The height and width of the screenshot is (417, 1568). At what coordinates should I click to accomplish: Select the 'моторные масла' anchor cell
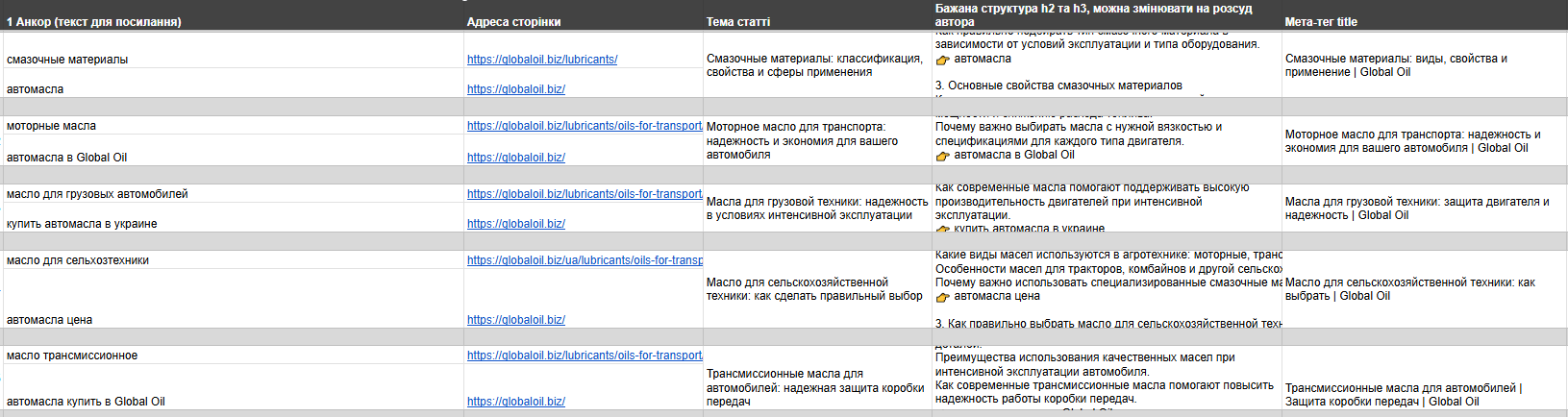tap(234, 126)
